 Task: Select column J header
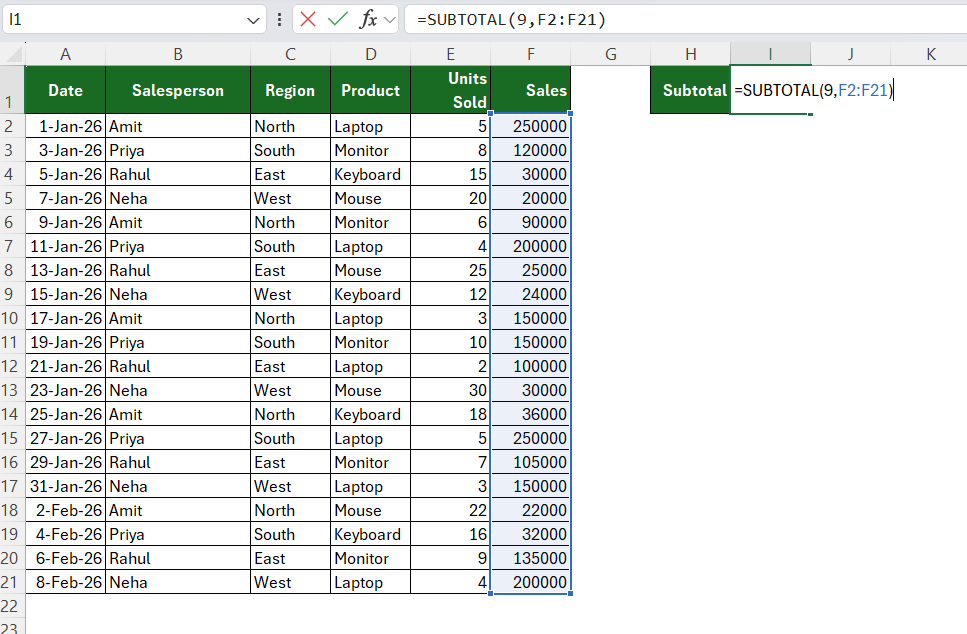point(850,54)
